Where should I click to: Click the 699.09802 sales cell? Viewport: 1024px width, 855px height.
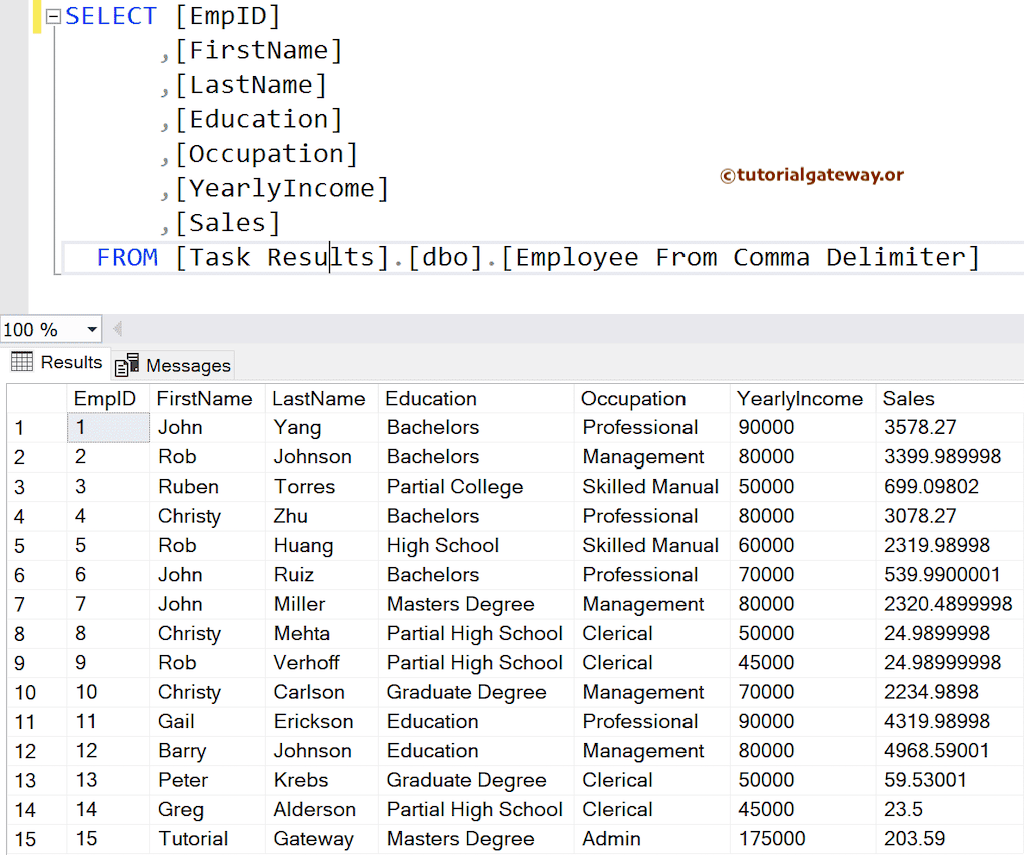tap(950, 487)
